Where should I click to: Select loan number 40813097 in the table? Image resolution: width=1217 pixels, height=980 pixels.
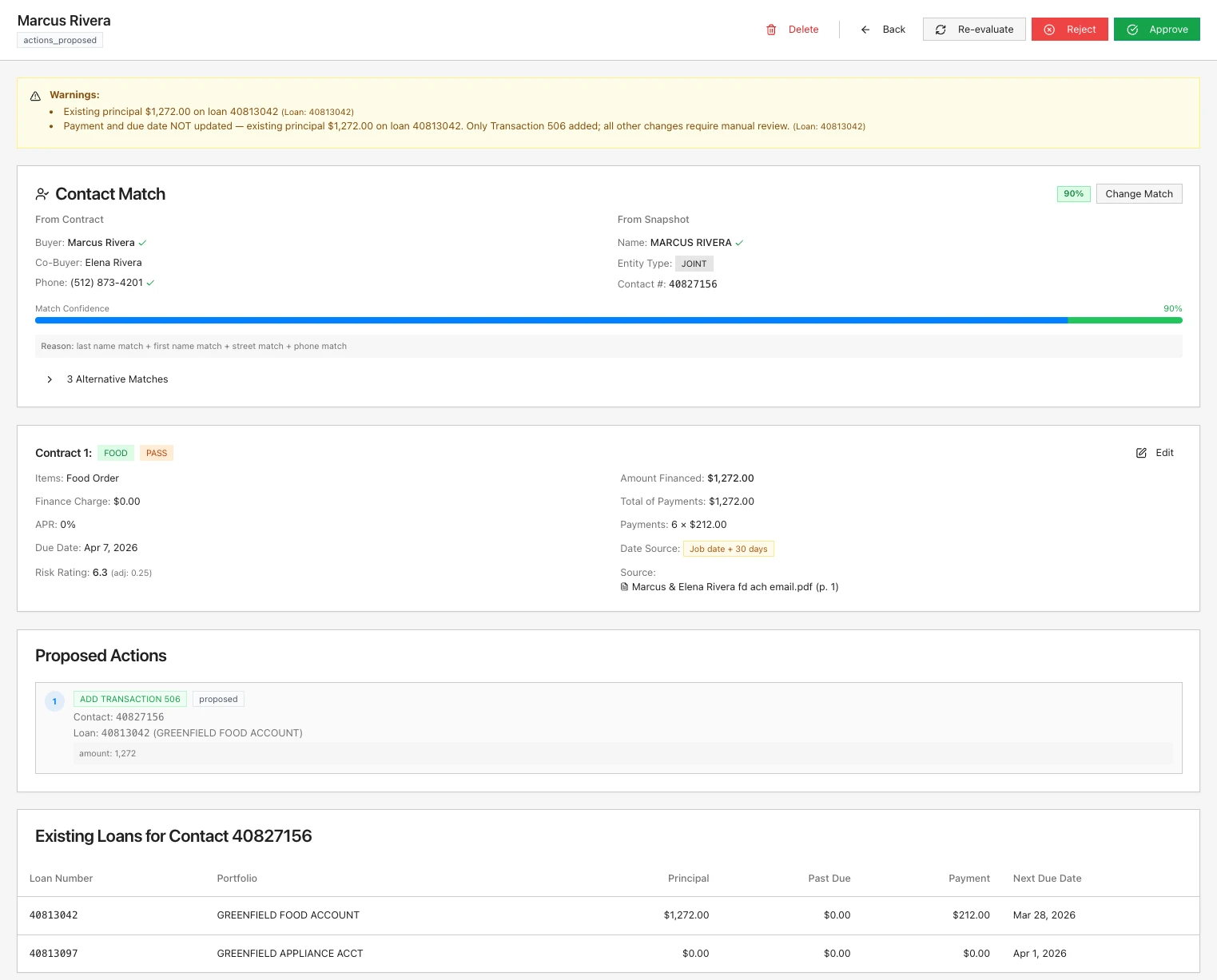tap(54, 954)
